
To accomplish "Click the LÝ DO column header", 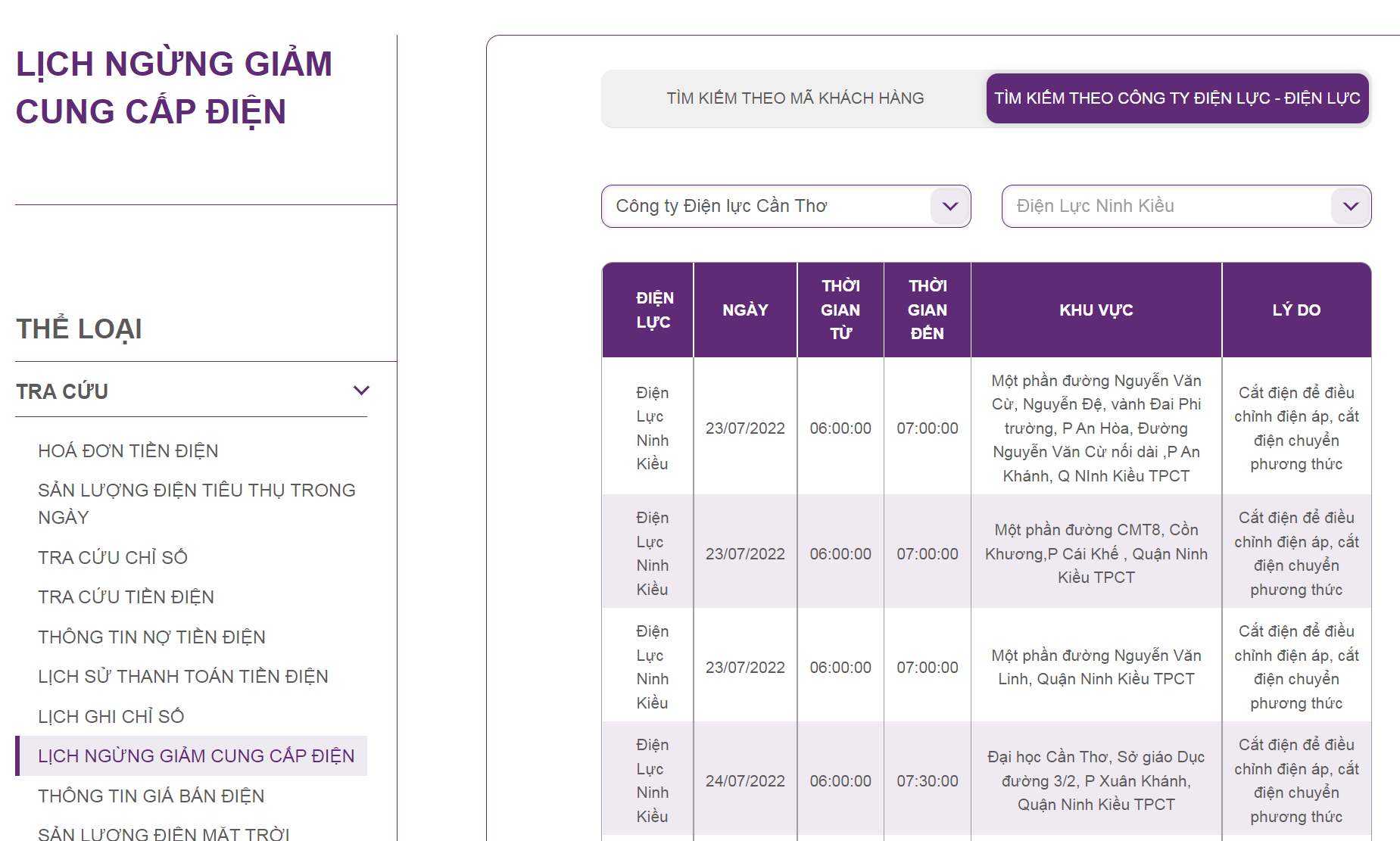I will pos(1296,310).
